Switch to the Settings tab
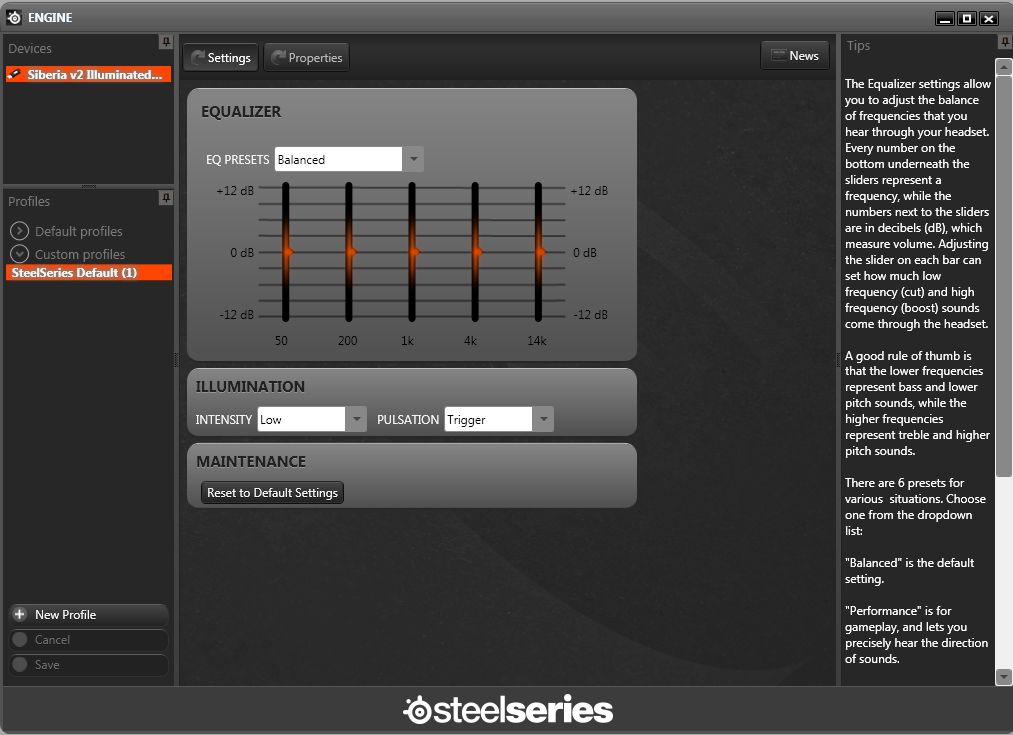Image resolution: width=1013 pixels, height=735 pixels. (x=220, y=58)
